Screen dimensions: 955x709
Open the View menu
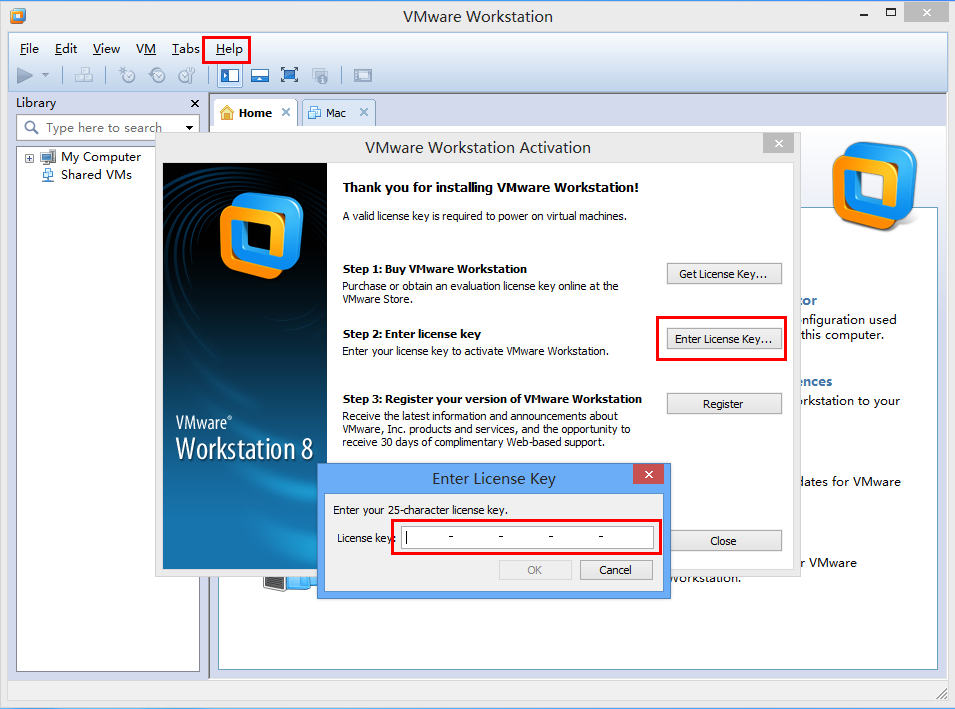tap(106, 49)
